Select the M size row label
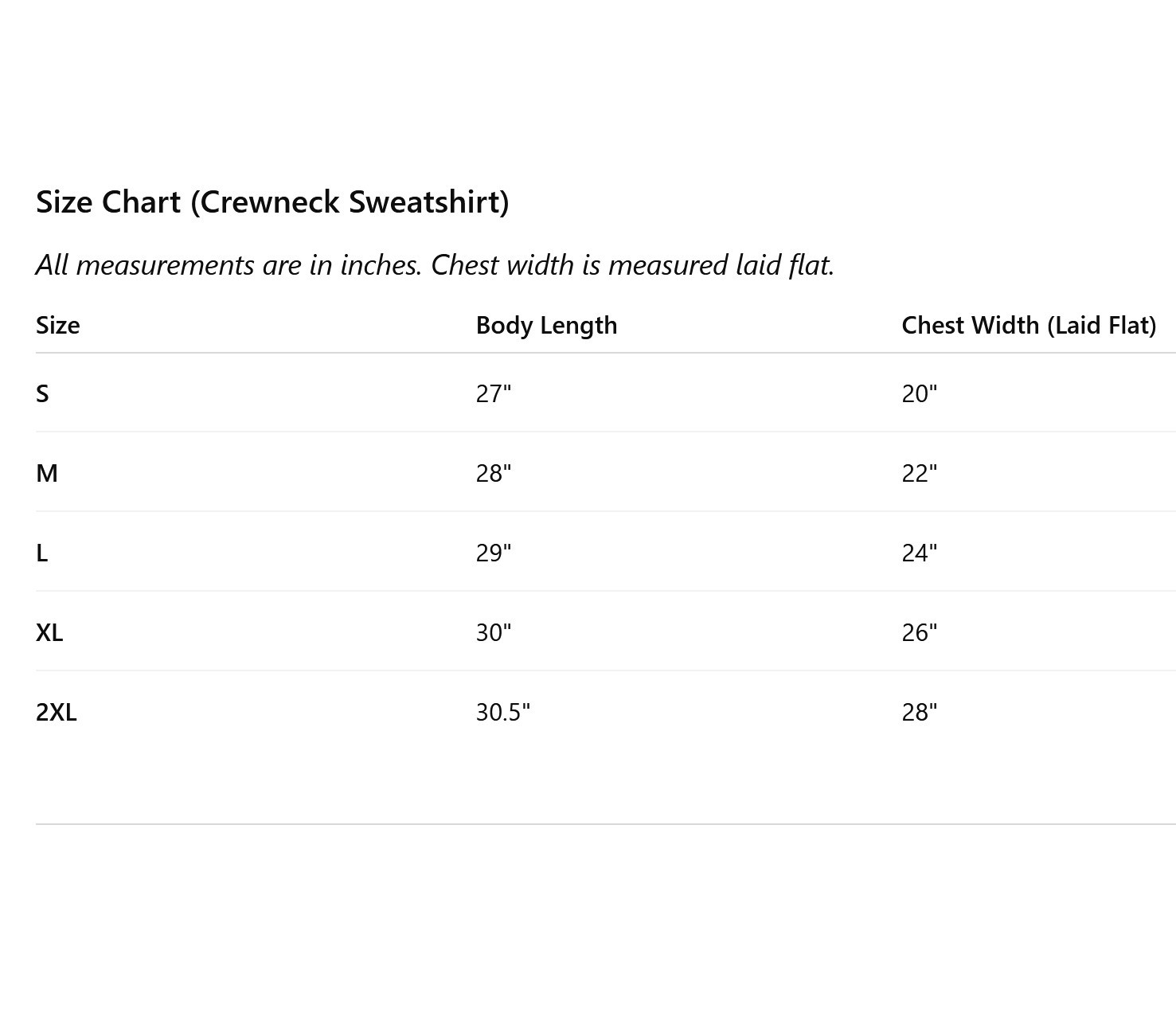Image resolution: width=1176 pixels, height=1032 pixels. [47, 473]
